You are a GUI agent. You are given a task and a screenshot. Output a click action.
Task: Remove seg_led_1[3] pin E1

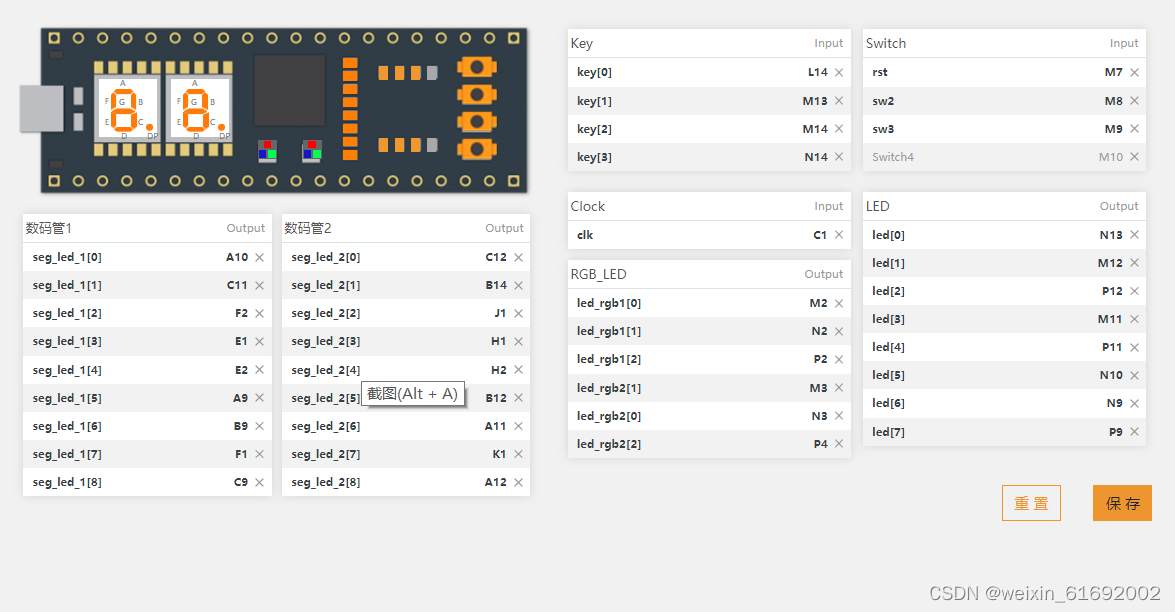click(x=259, y=342)
